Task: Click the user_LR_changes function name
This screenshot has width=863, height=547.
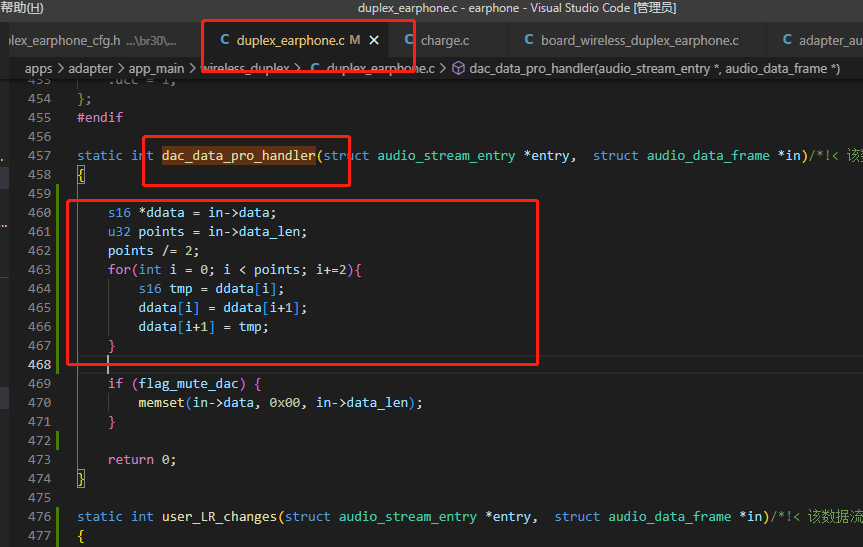Action: [x=219, y=516]
